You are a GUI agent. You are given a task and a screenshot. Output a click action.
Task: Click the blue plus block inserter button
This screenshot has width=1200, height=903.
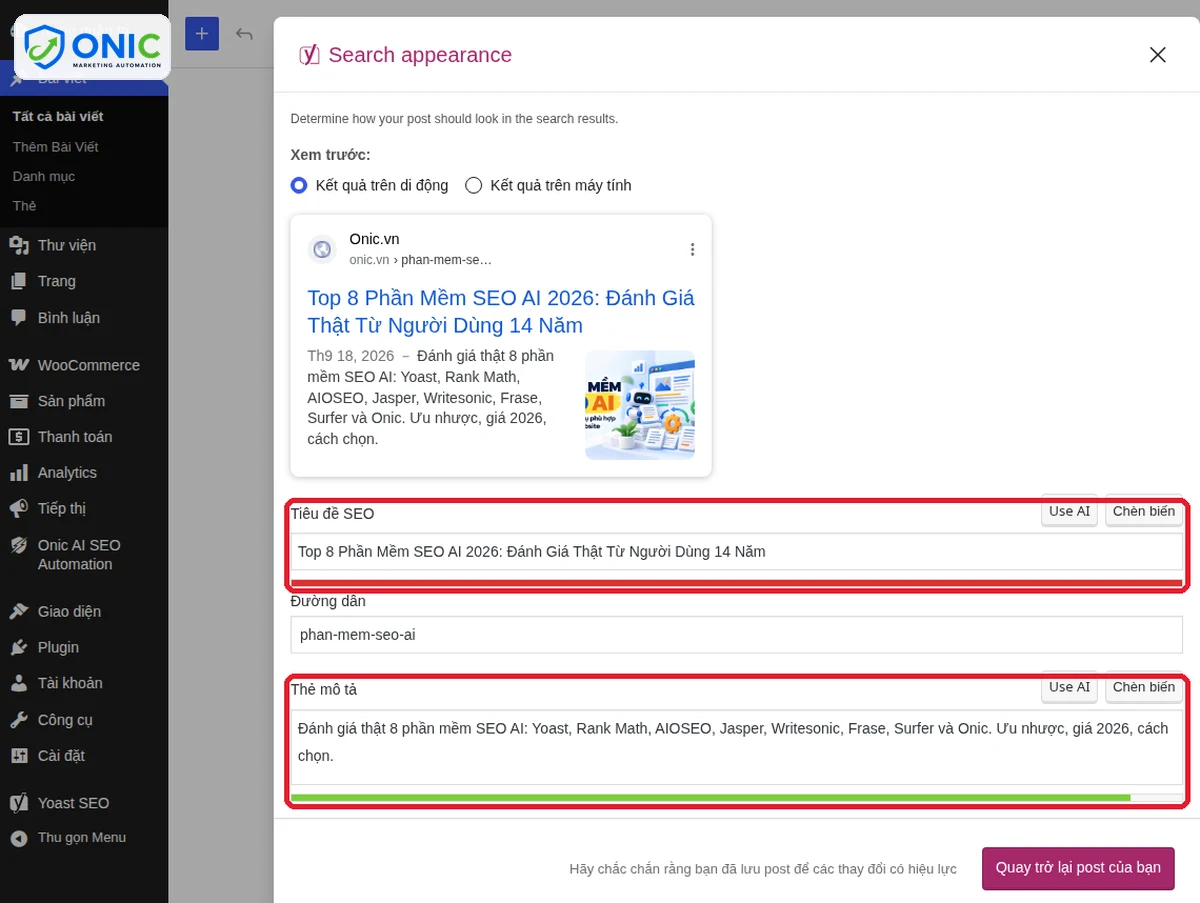(202, 34)
